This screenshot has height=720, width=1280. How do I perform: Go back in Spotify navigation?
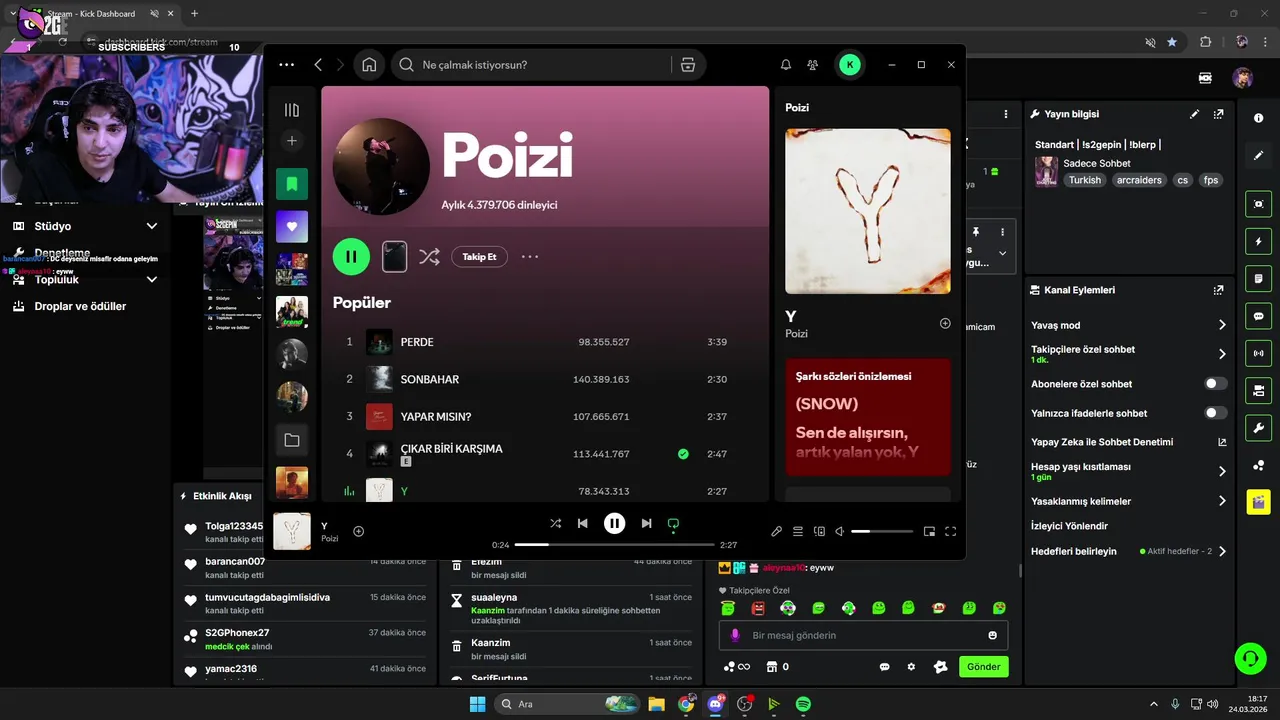(318, 65)
